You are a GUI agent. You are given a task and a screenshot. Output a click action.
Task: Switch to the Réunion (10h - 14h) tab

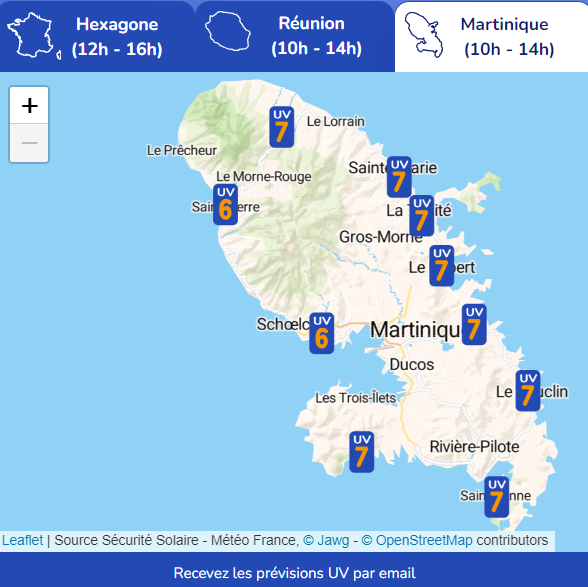click(295, 36)
